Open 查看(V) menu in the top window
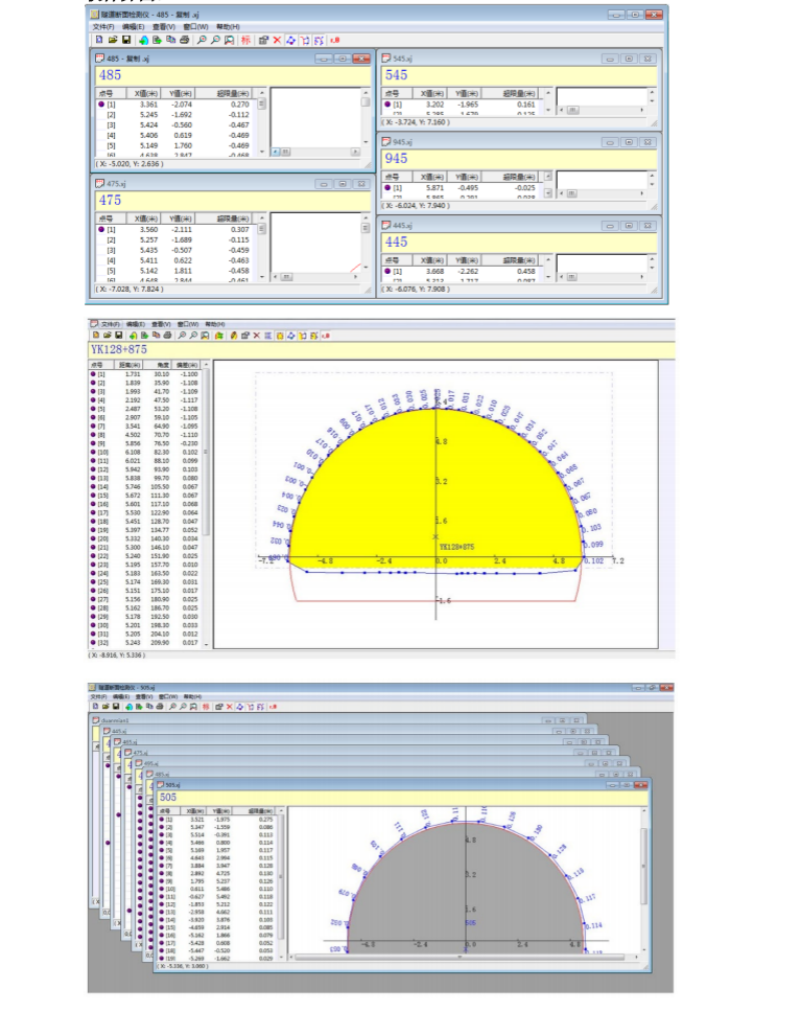Image resolution: width=800 pixels, height=1012 pixels. pyautogui.click(x=162, y=26)
